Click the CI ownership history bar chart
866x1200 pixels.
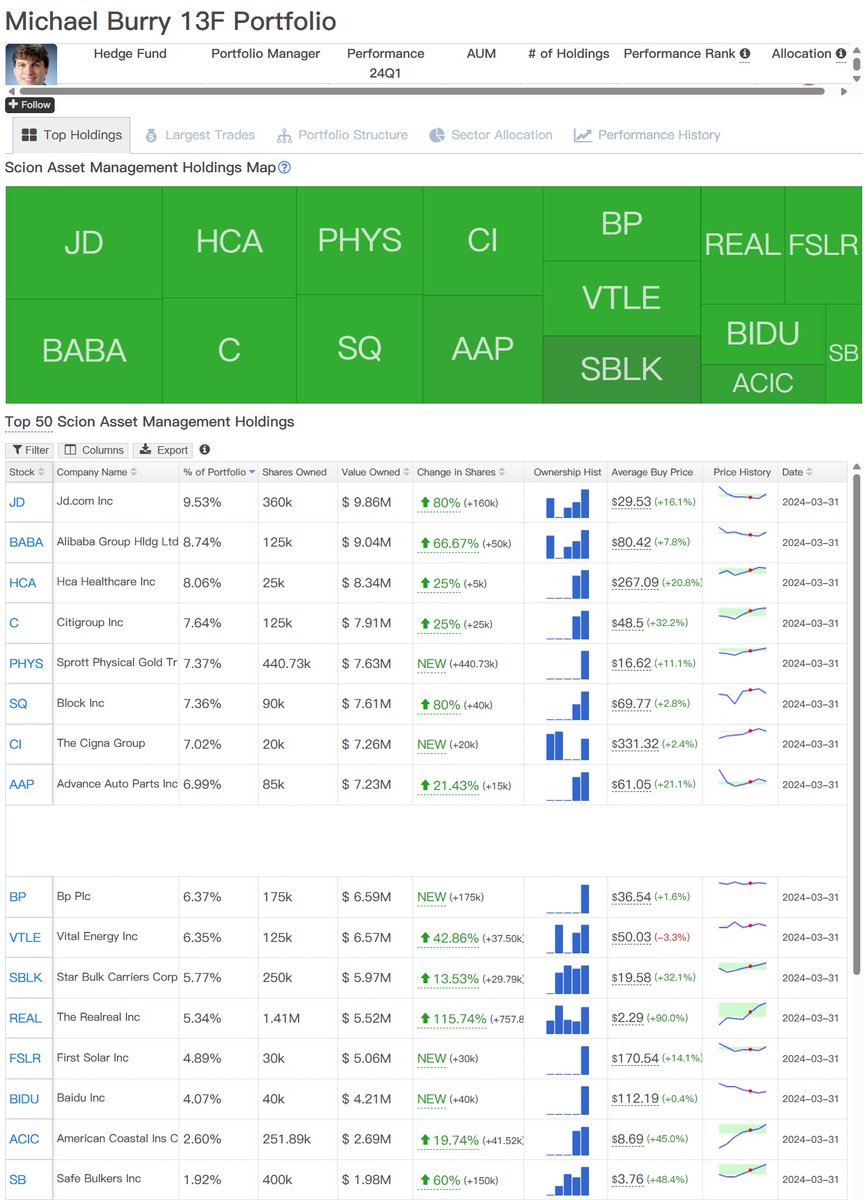tap(567, 744)
